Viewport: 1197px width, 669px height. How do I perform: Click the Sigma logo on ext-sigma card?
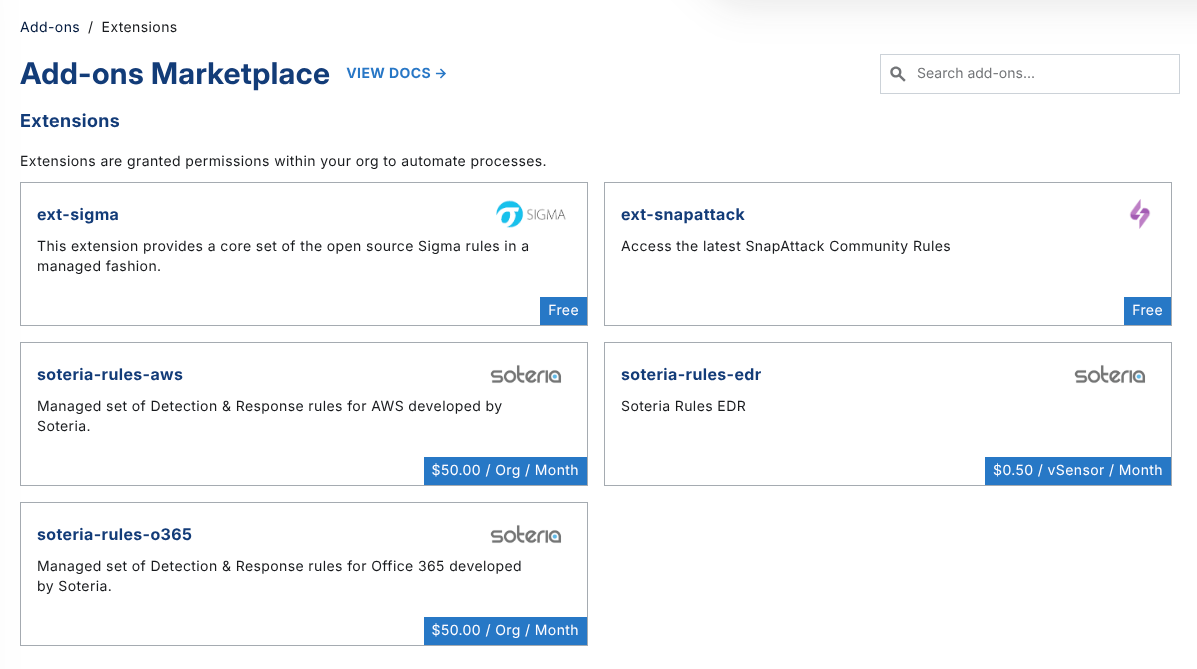(531, 215)
